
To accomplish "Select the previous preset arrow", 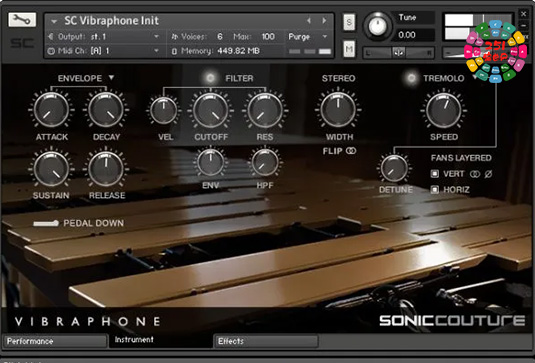I will (x=308, y=21).
